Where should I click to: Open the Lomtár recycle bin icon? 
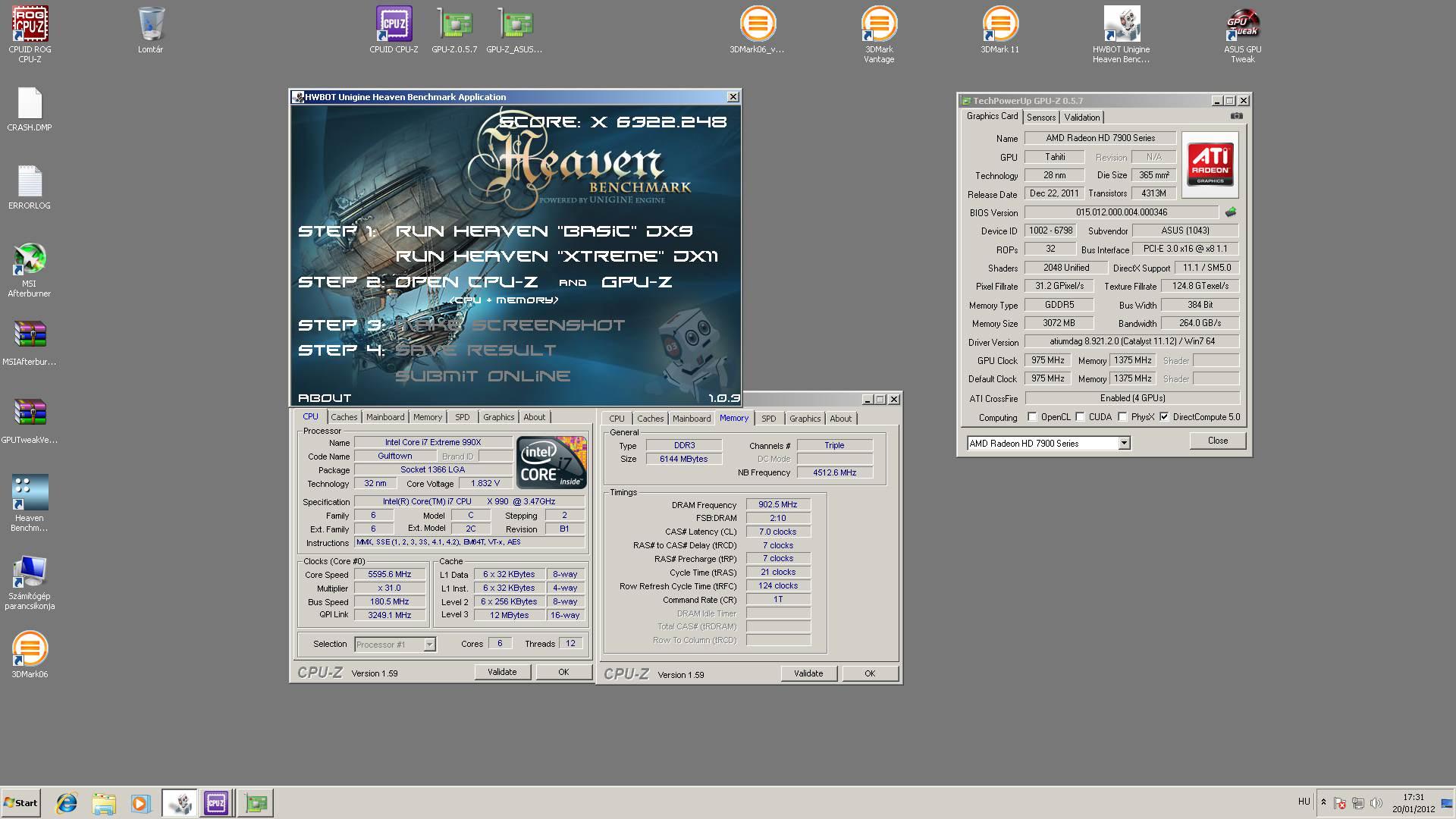151,30
